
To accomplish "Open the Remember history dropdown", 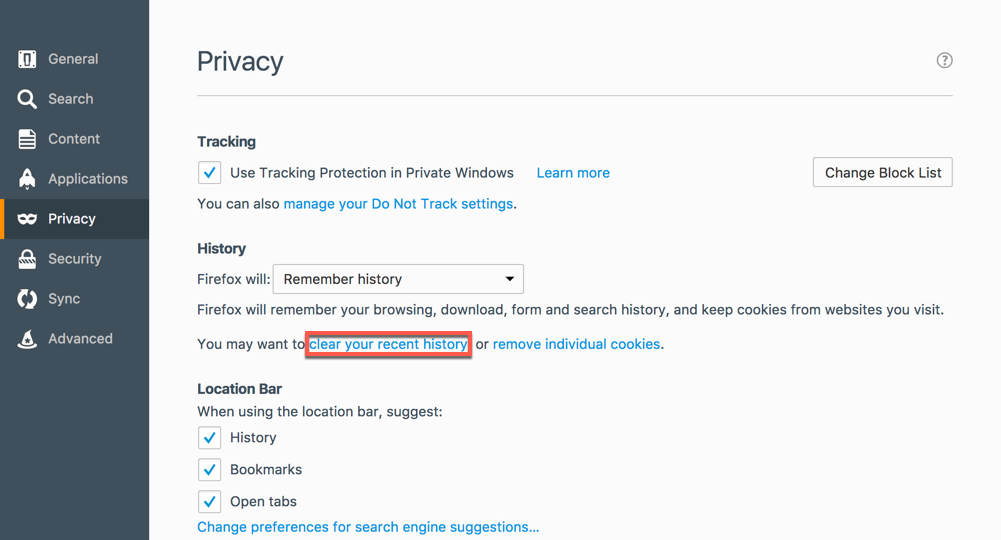I will (x=398, y=279).
